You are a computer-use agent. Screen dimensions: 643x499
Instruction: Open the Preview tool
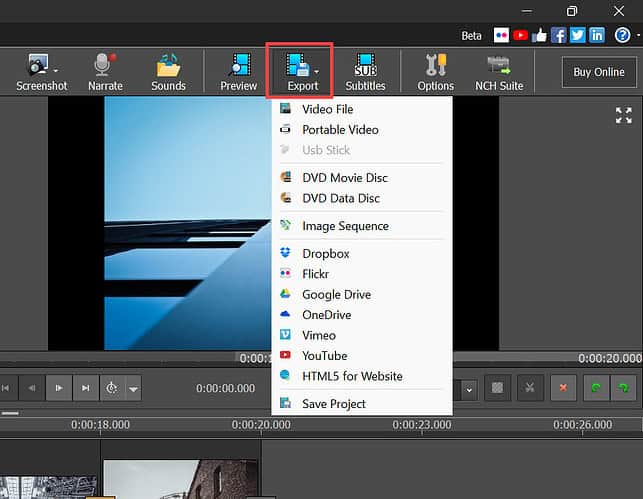click(238, 66)
